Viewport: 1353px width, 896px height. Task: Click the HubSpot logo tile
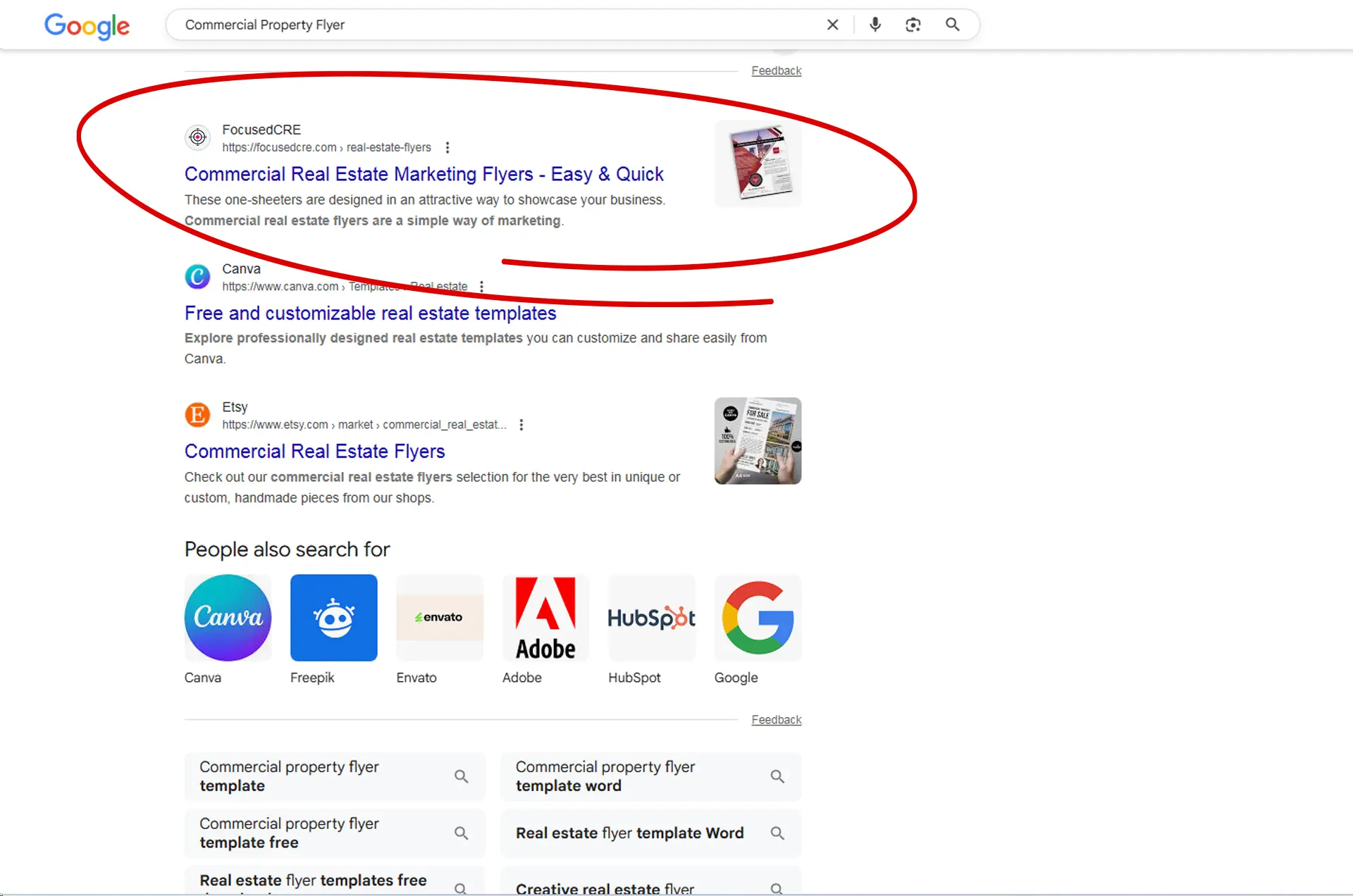point(651,618)
